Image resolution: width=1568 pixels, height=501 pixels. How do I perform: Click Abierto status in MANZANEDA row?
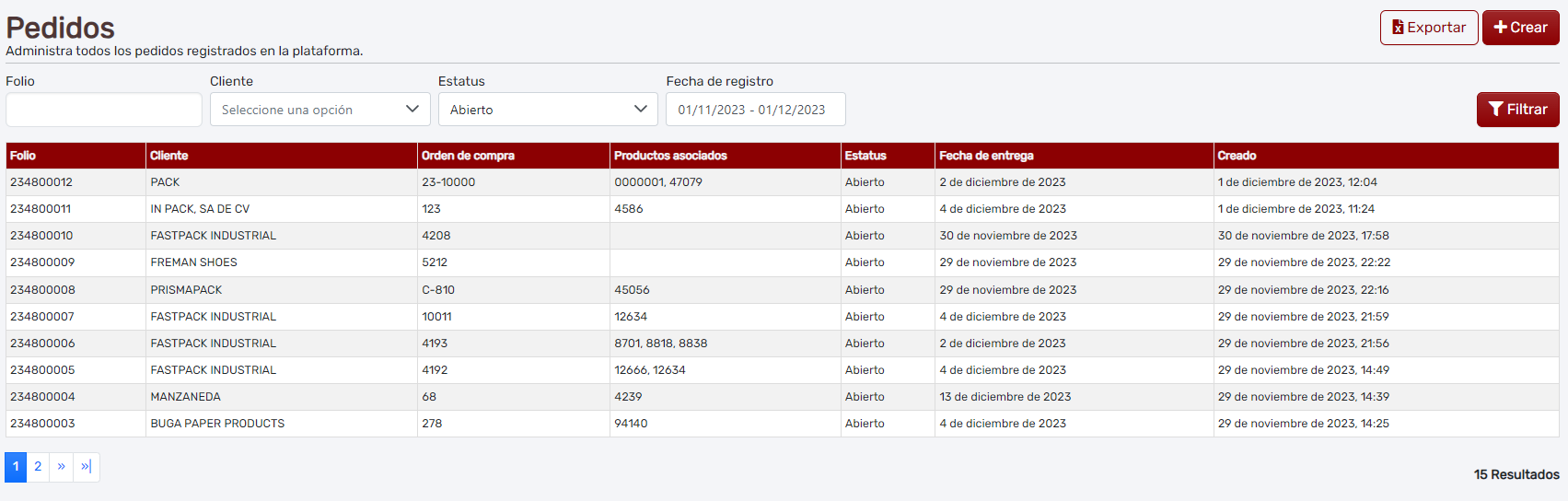click(865, 397)
